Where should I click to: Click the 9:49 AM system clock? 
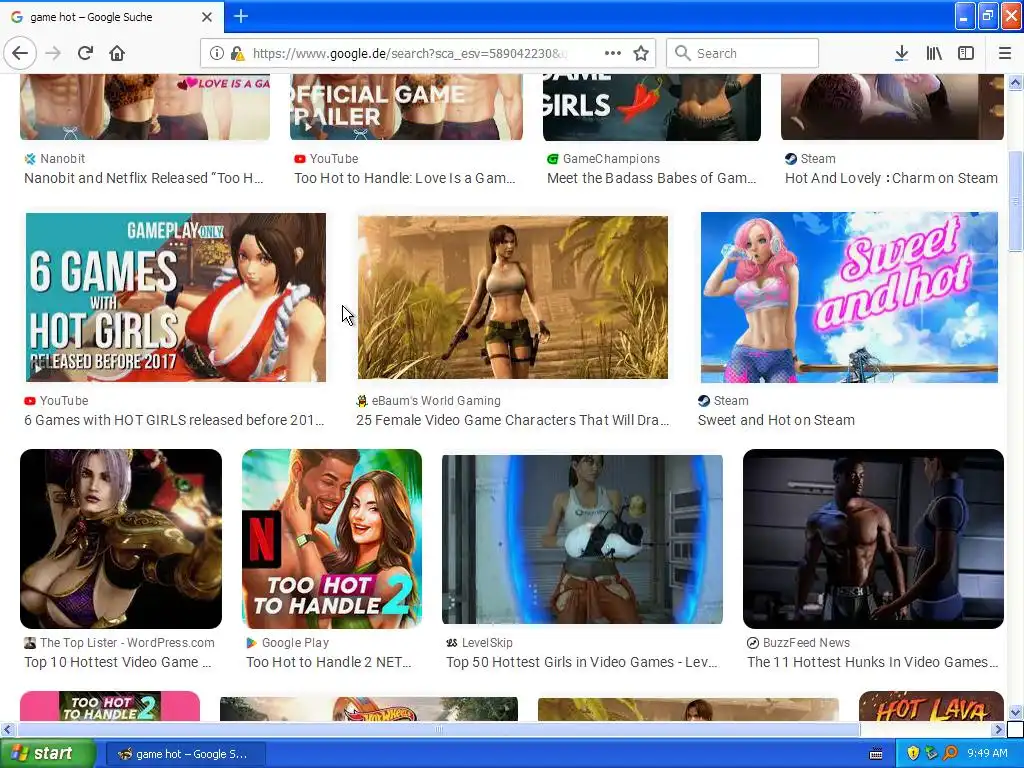[987, 754]
